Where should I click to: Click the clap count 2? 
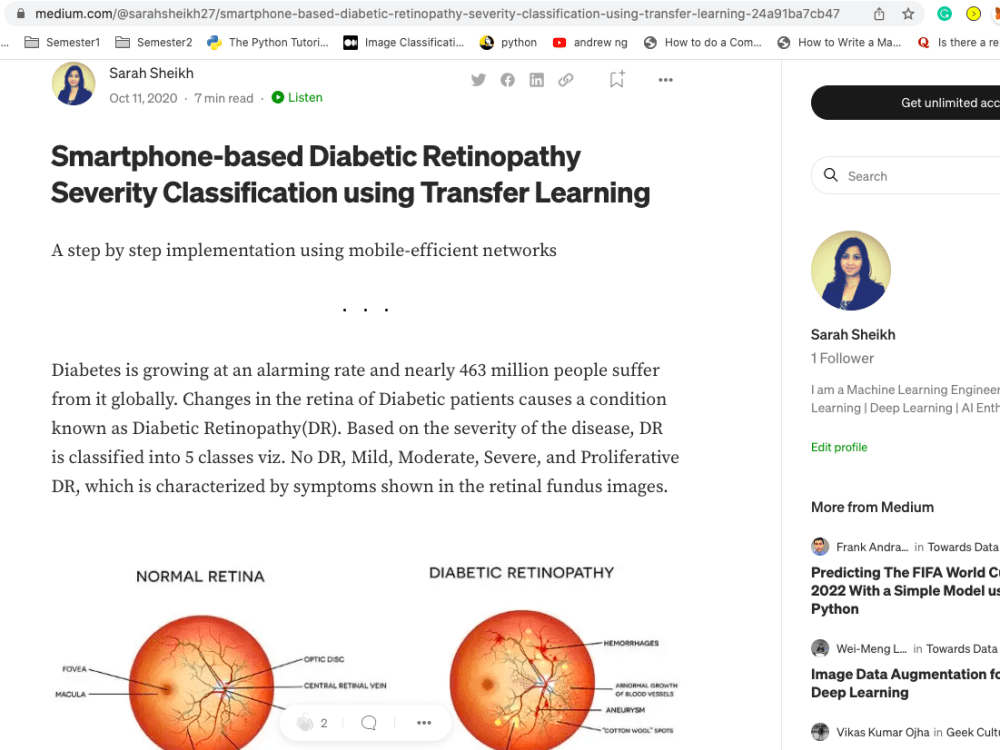coord(324,723)
